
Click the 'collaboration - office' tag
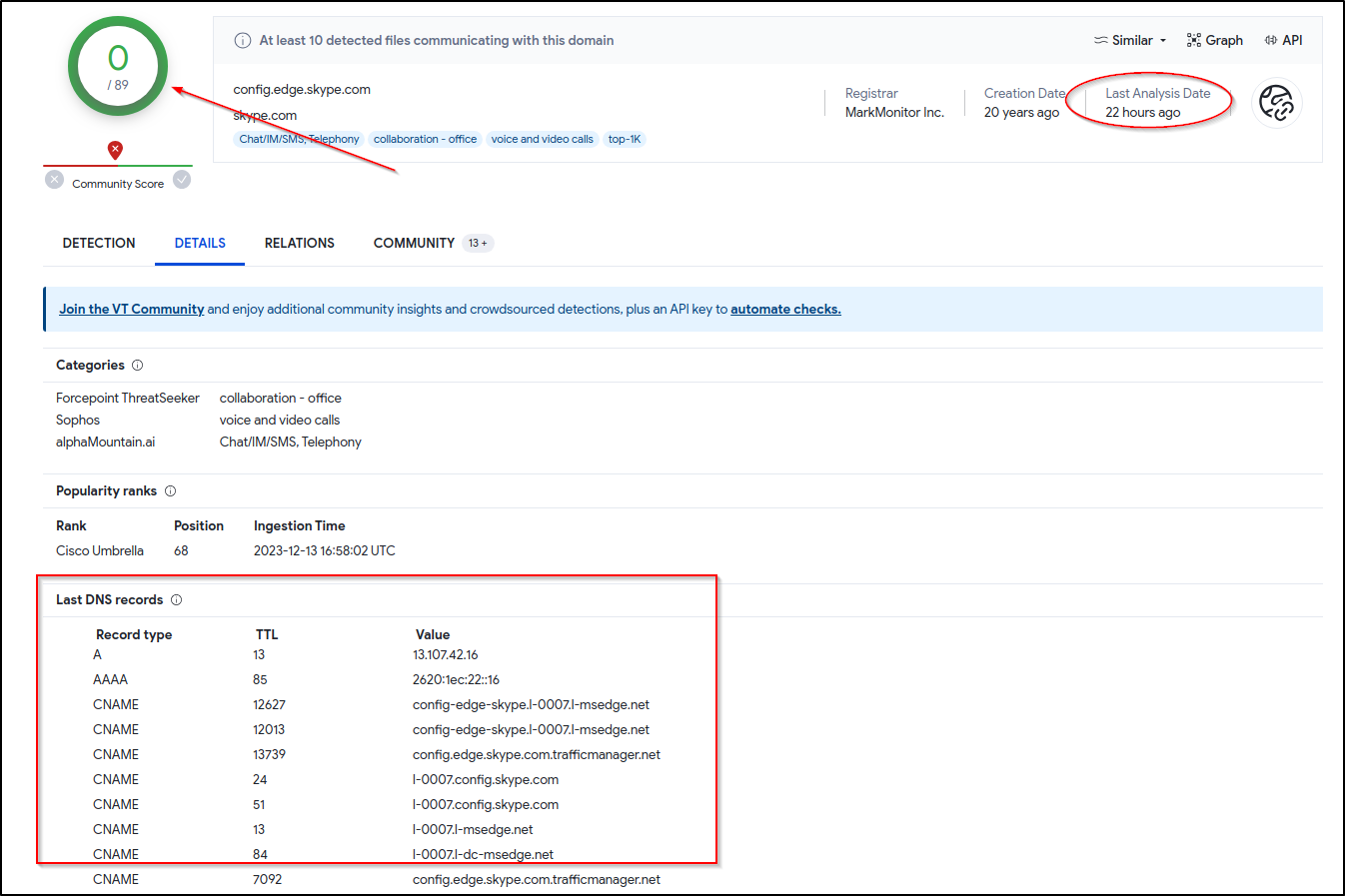(425, 140)
